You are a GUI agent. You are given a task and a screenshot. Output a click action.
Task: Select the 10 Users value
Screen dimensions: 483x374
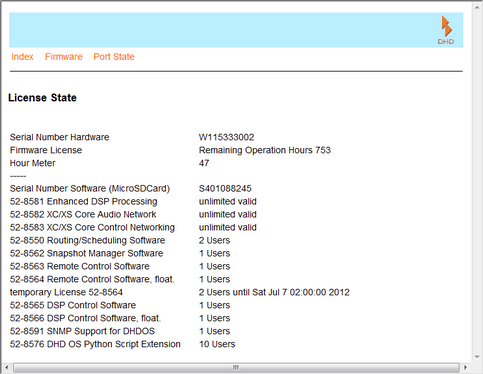click(217, 344)
